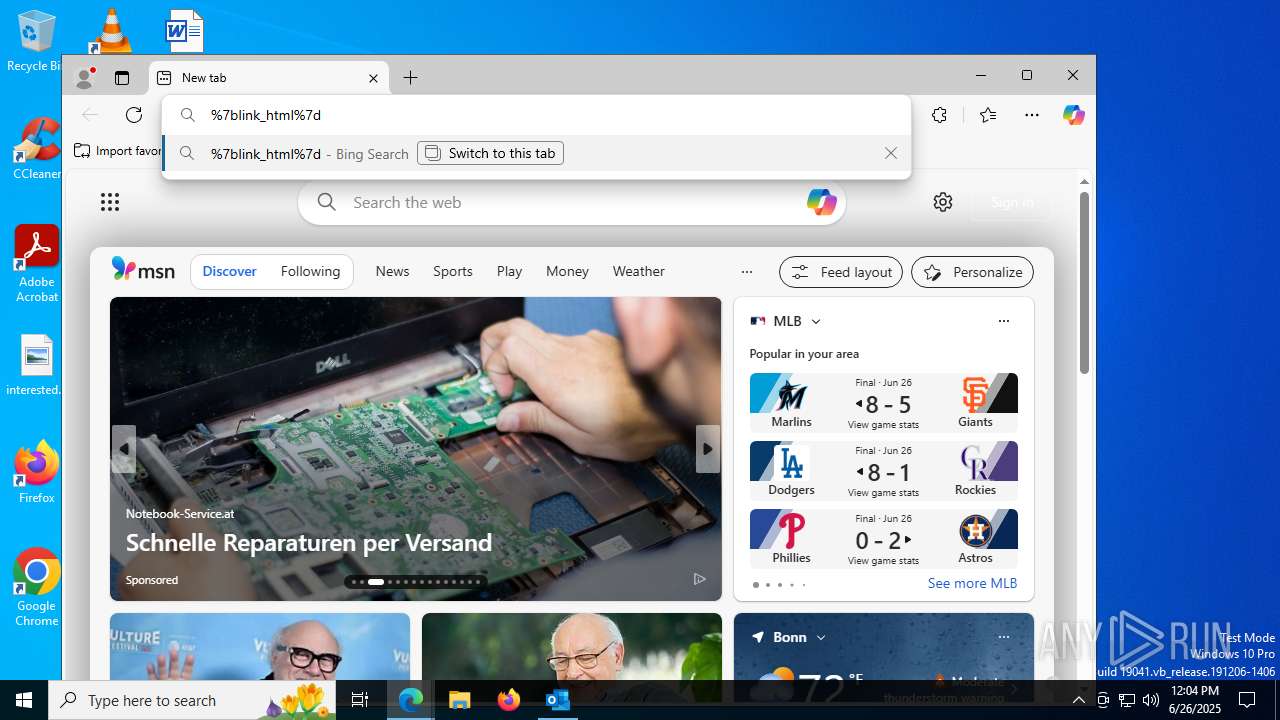Open Feed layout options
Viewport: 1280px width, 720px height.
[x=841, y=272]
